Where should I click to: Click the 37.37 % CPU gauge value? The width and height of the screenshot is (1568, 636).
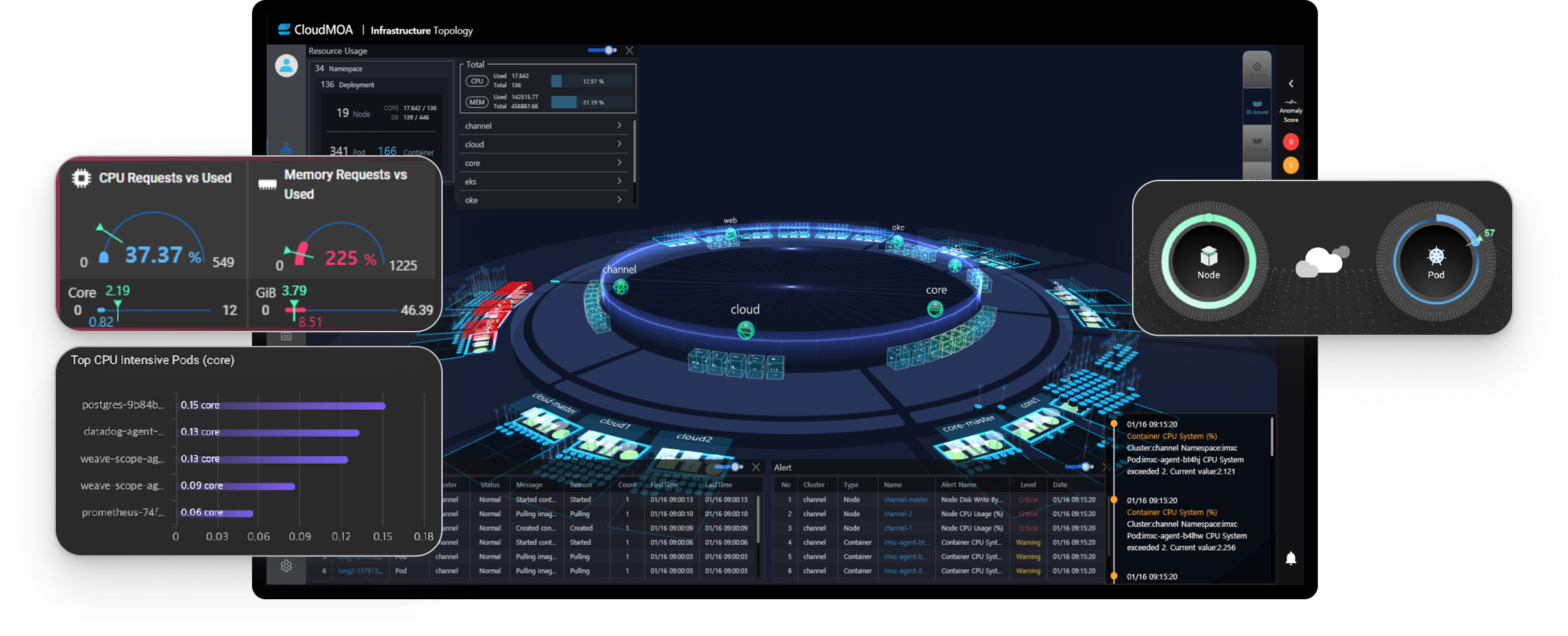[x=163, y=255]
